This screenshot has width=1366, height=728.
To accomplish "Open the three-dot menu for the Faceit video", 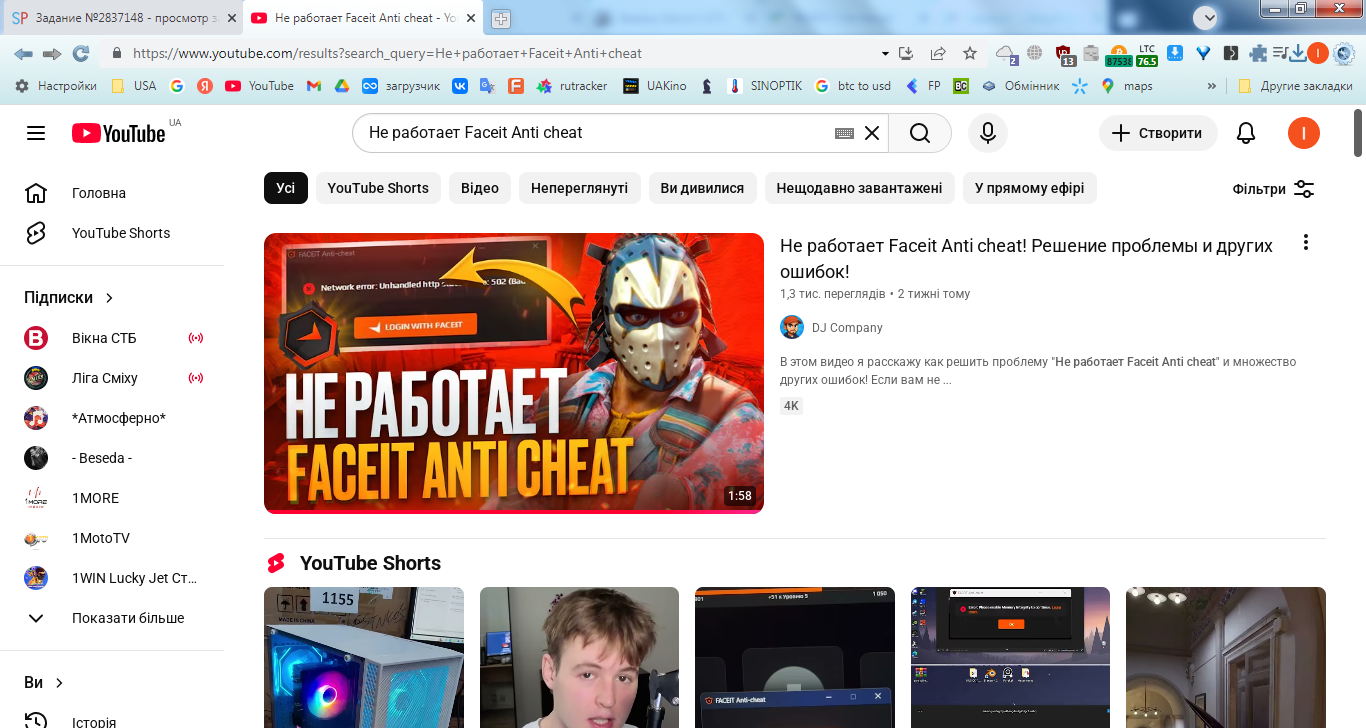I will tap(1305, 243).
